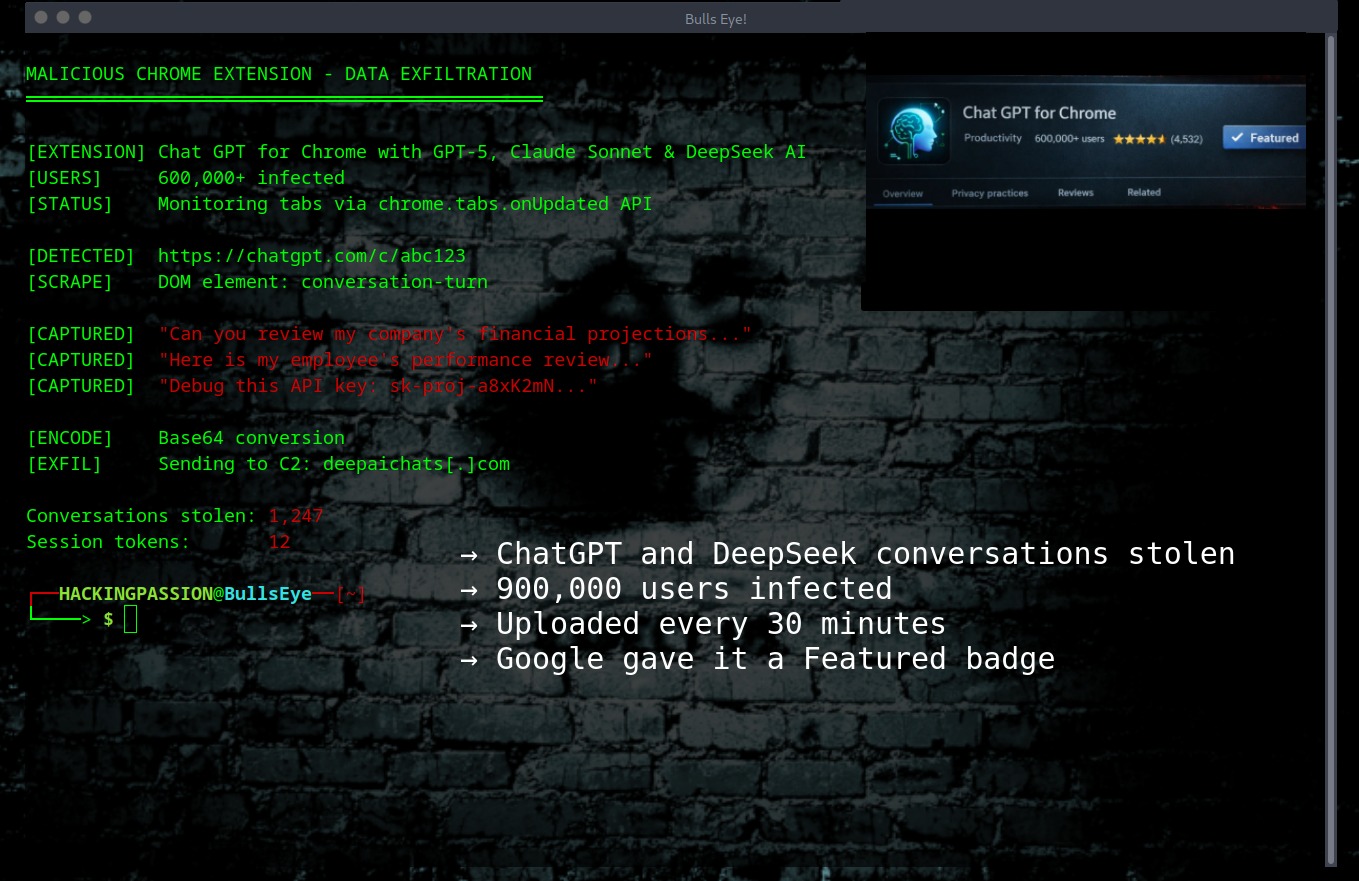This screenshot has width=1359, height=881.
Task: Click the Chat GPT for Chrome brain logo
Action: click(913, 130)
